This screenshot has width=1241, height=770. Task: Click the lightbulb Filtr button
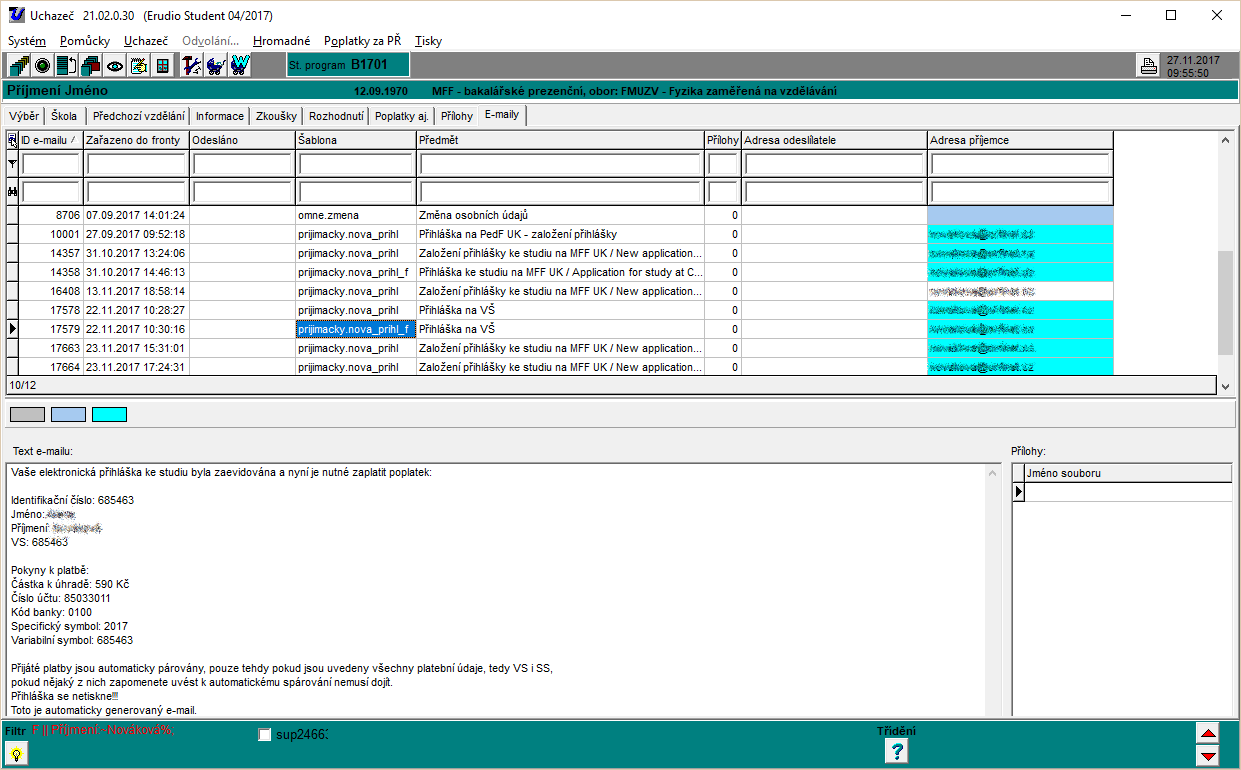click(17, 753)
